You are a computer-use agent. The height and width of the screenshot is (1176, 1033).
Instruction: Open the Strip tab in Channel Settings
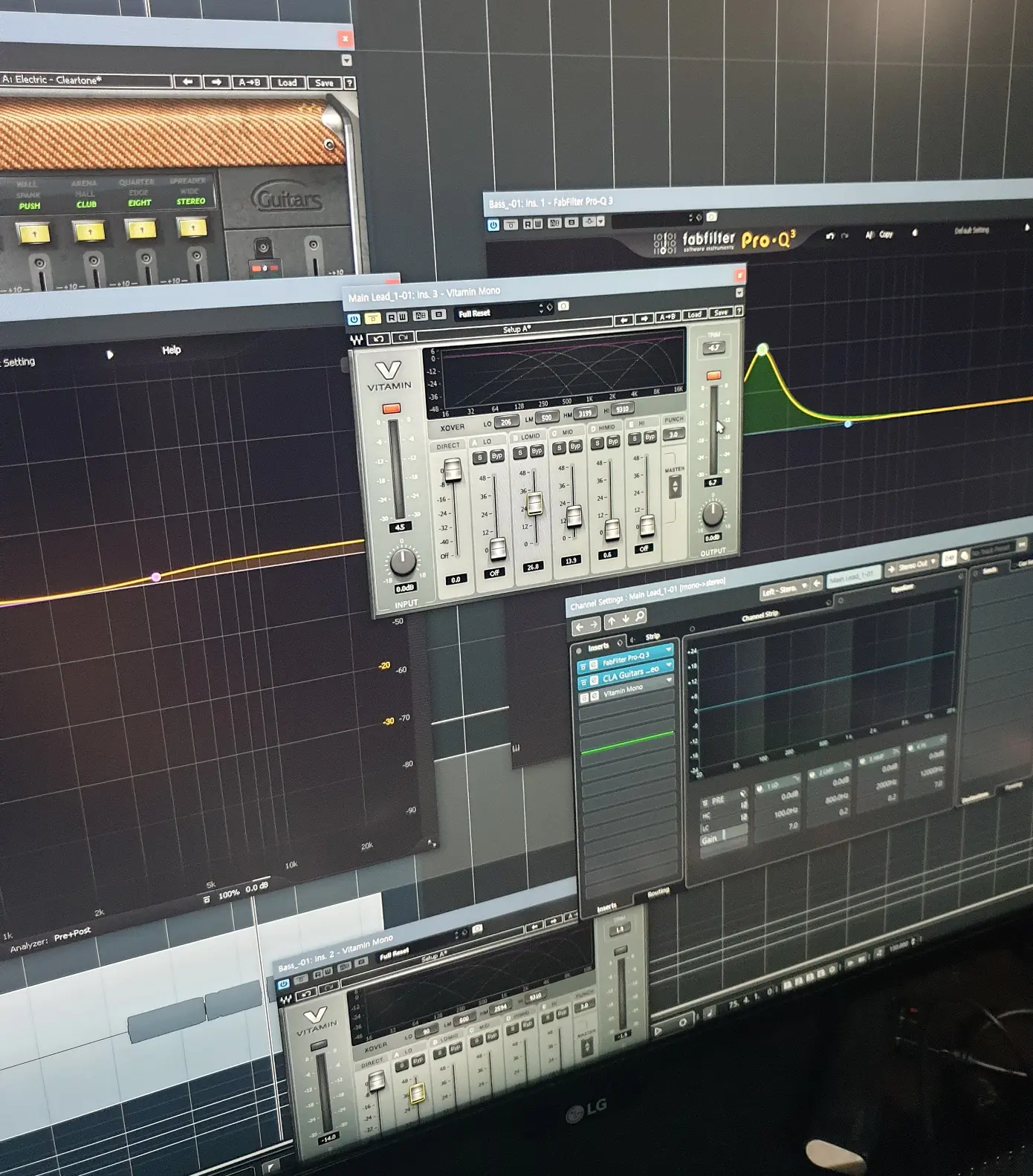coord(652,637)
